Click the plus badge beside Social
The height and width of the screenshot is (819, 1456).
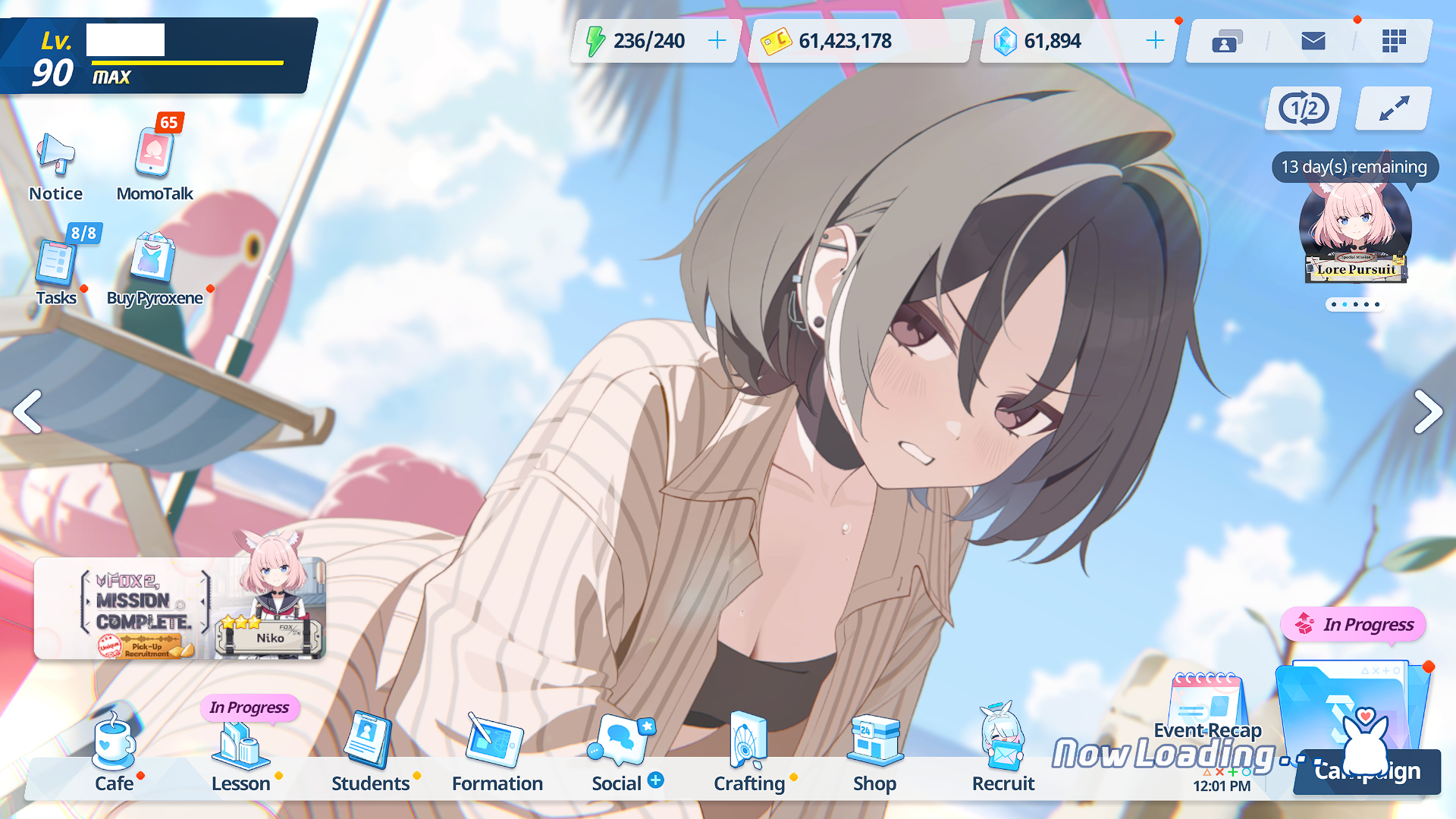point(656,780)
